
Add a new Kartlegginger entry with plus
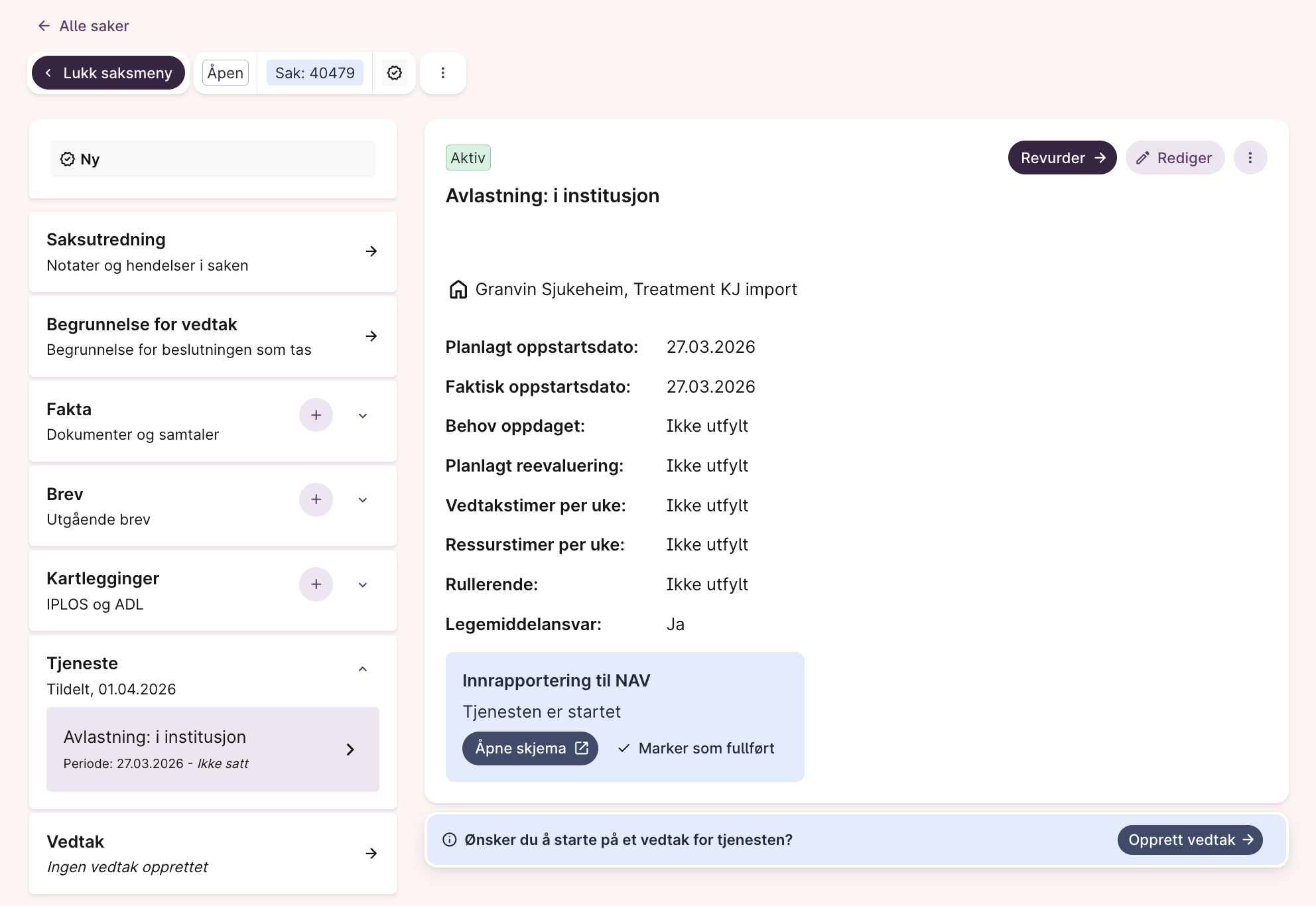(316, 584)
